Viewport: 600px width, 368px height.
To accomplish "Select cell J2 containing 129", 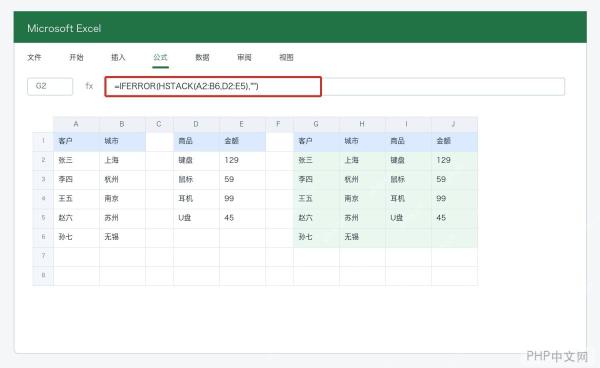I will coord(454,160).
